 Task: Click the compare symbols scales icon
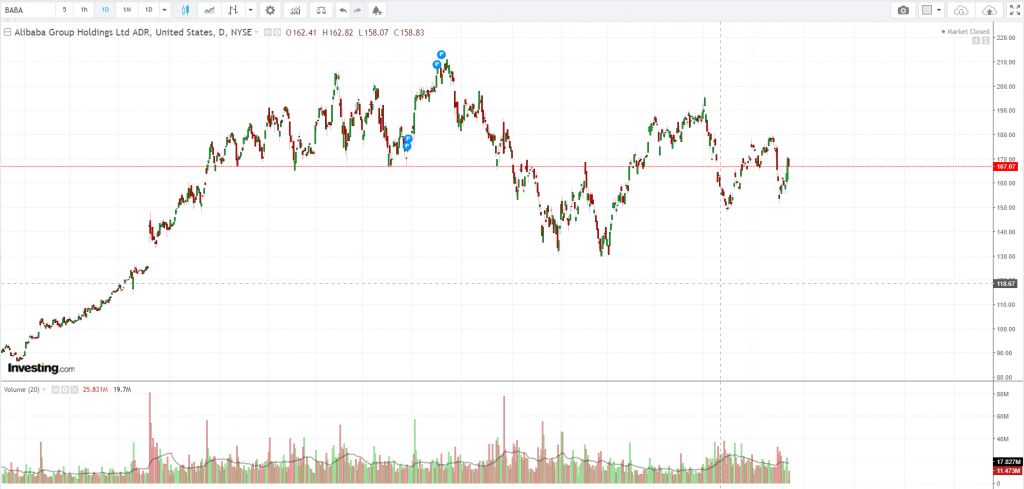coord(322,10)
